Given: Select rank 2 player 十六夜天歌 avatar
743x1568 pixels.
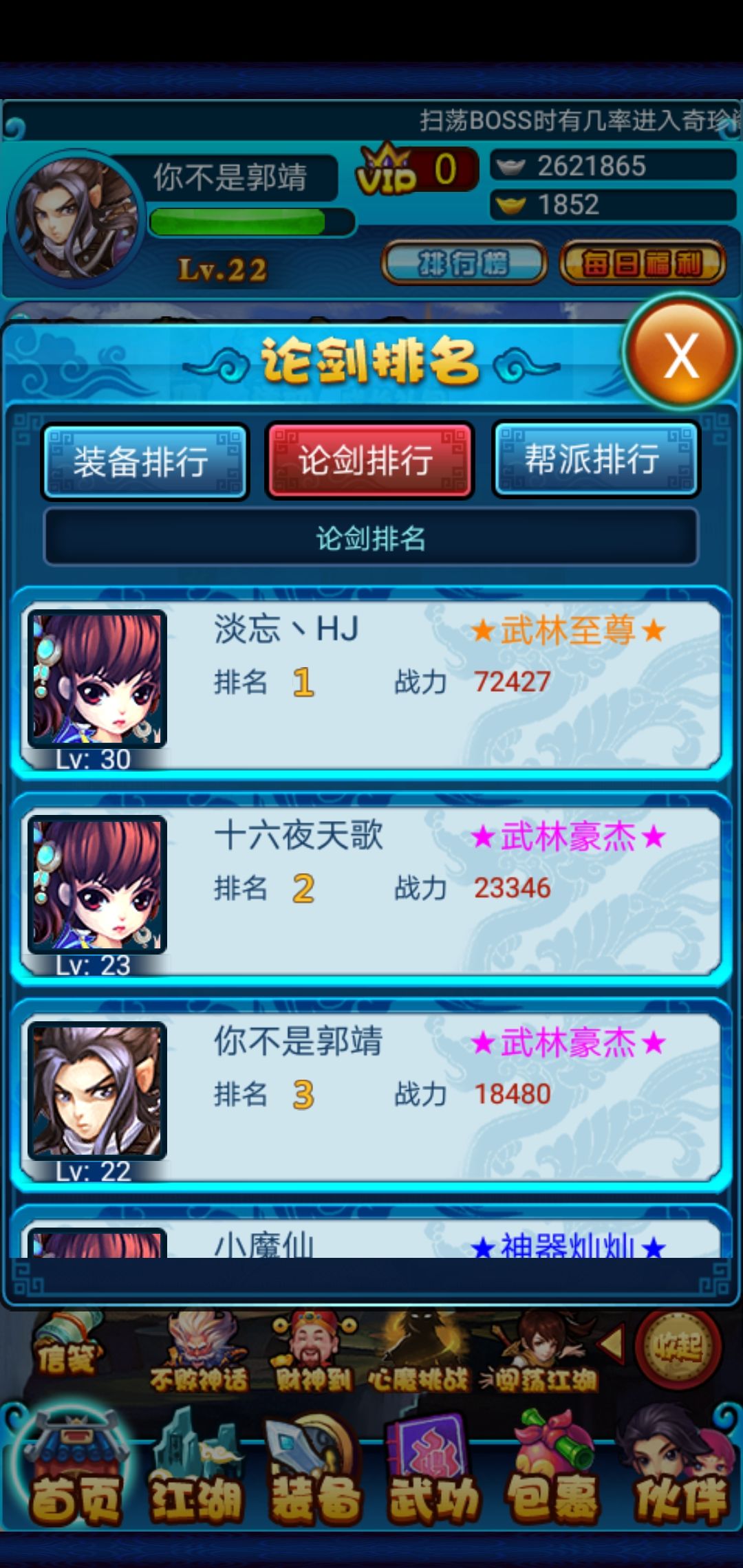Looking at the screenshot, I should [x=97, y=884].
